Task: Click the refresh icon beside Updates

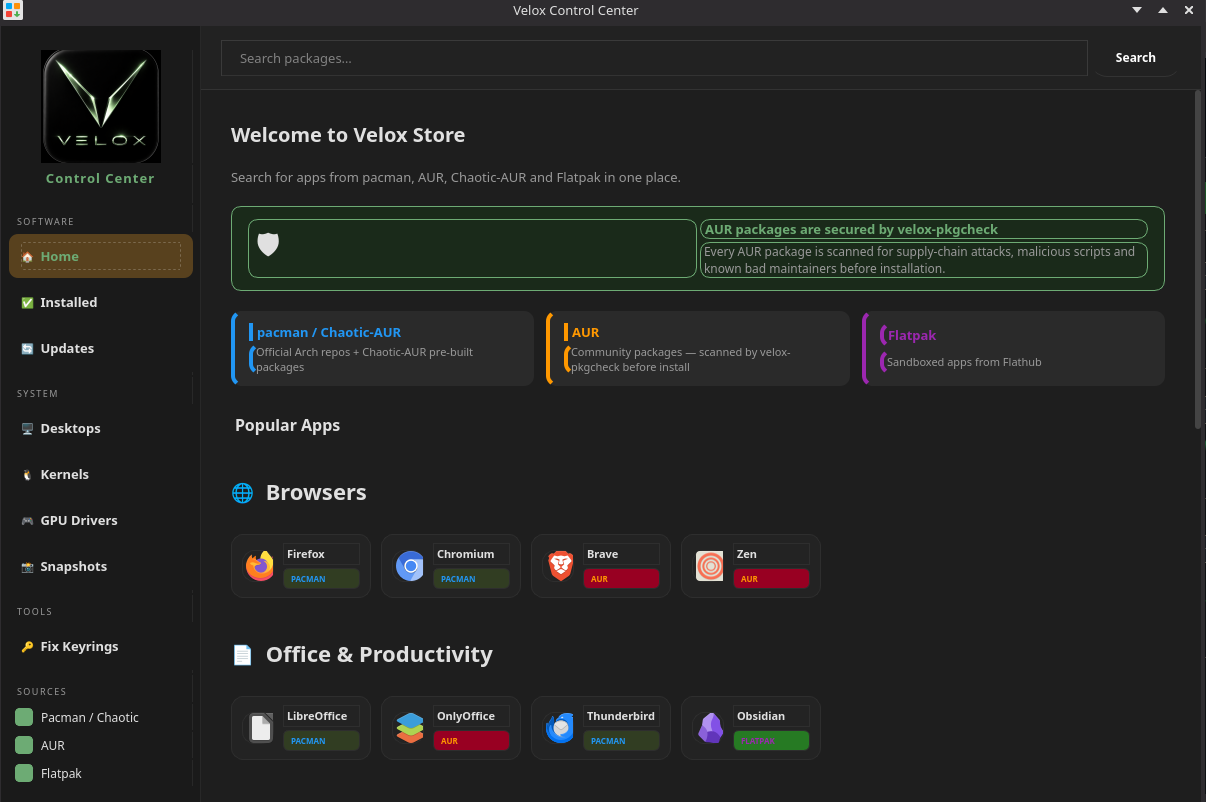Action: [27, 349]
